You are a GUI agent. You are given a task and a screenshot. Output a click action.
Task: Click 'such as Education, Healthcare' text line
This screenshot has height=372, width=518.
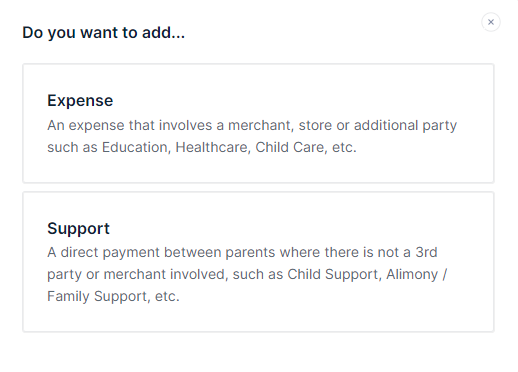tap(202, 147)
